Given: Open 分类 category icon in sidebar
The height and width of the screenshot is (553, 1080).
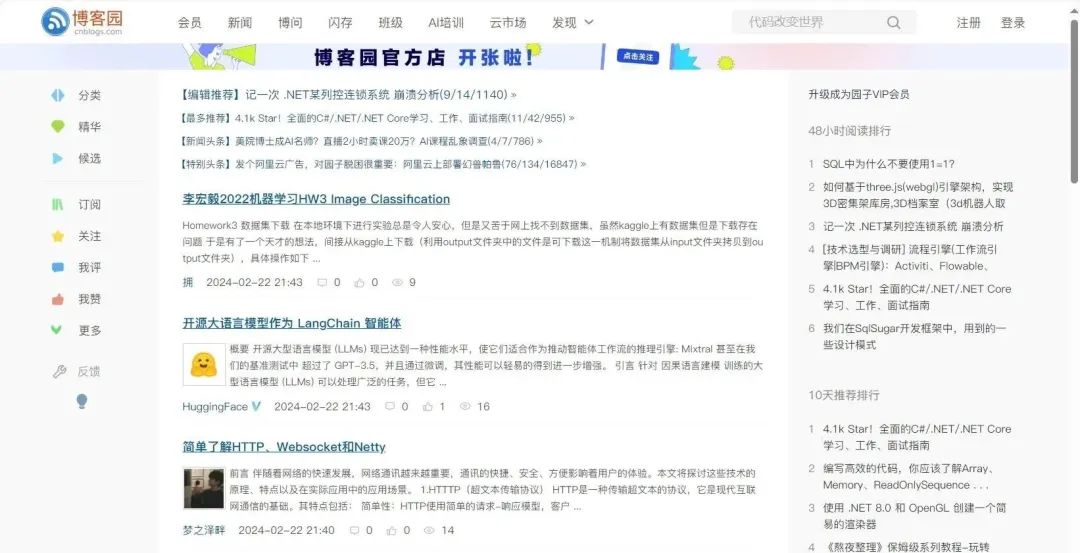Looking at the screenshot, I should point(58,95).
